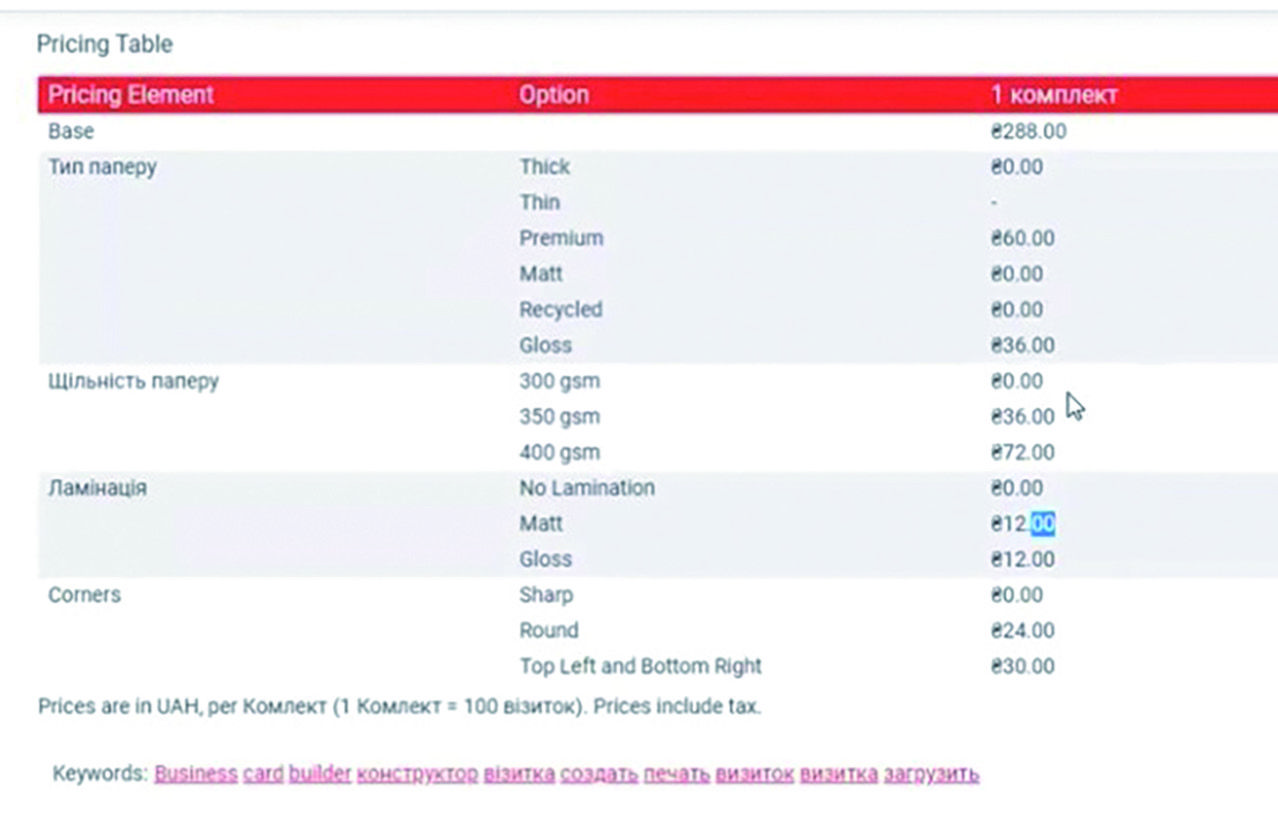
Task: Click the Gloss option under Тип паперу
Action: 545,345
